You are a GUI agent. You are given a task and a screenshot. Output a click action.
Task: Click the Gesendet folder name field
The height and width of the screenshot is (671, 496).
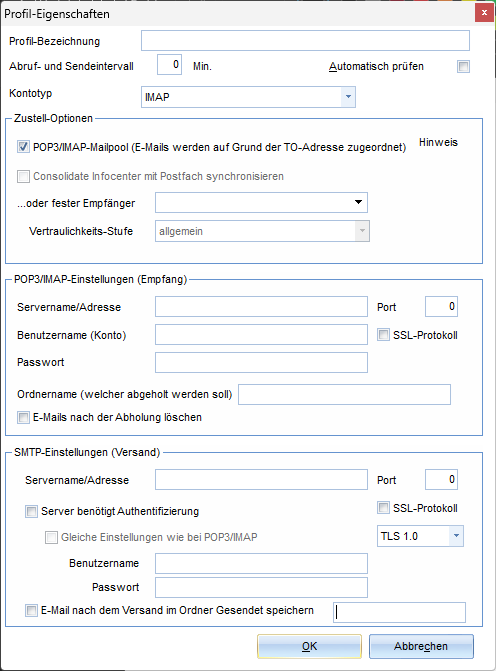pos(399,612)
